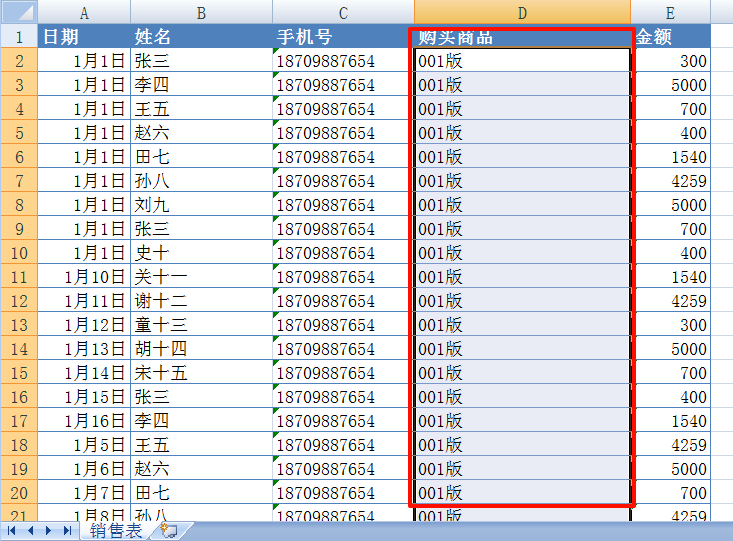Select column C header
Viewport: 733px width, 541px height.
tap(343, 12)
